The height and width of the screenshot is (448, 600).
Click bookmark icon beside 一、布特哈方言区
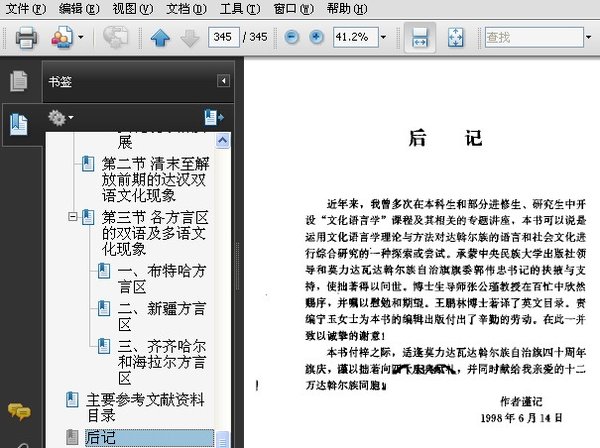(104, 271)
